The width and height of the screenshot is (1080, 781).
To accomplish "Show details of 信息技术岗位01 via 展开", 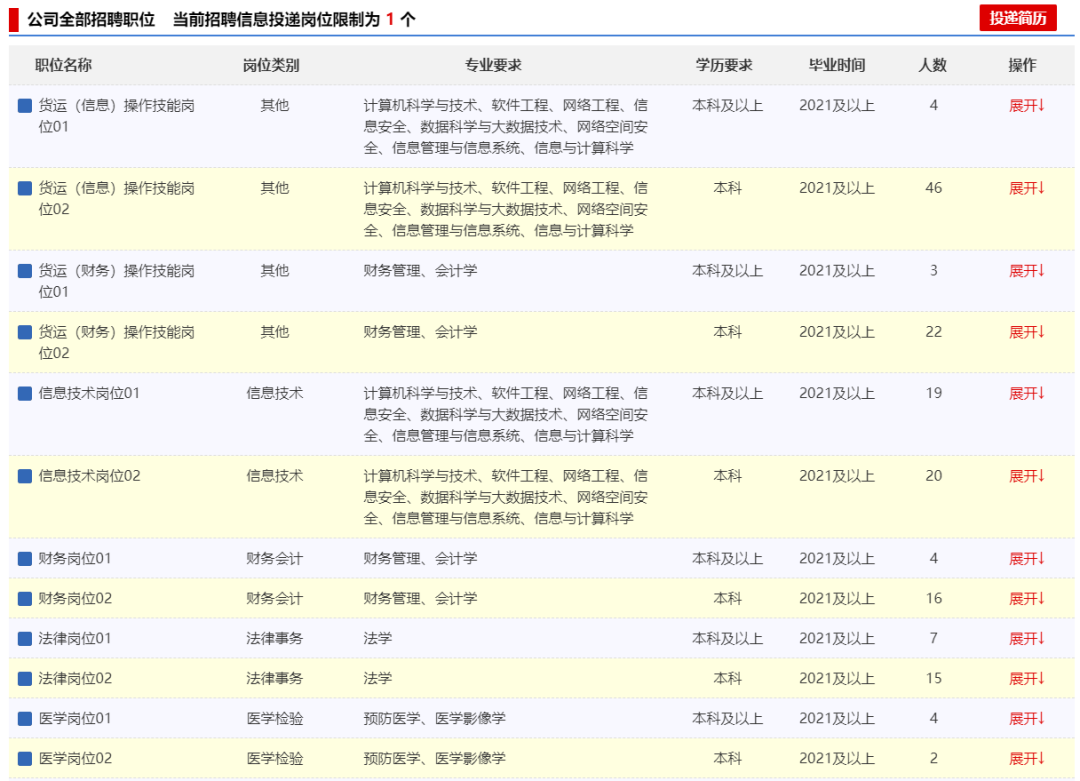I will pyautogui.click(x=1026, y=393).
